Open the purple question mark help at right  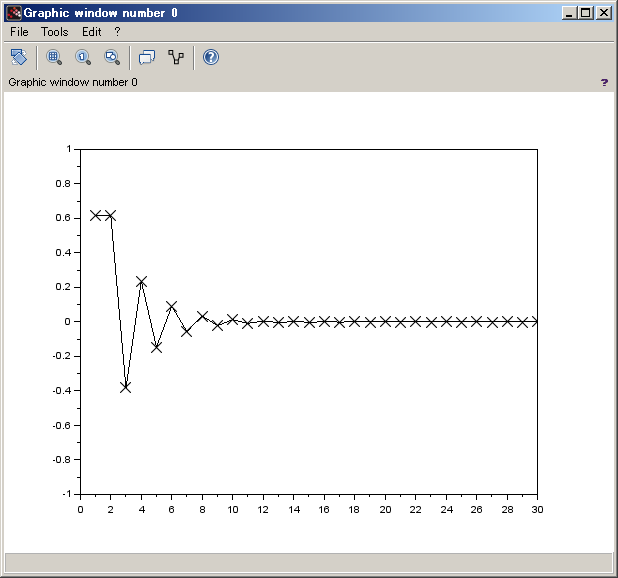pos(604,82)
